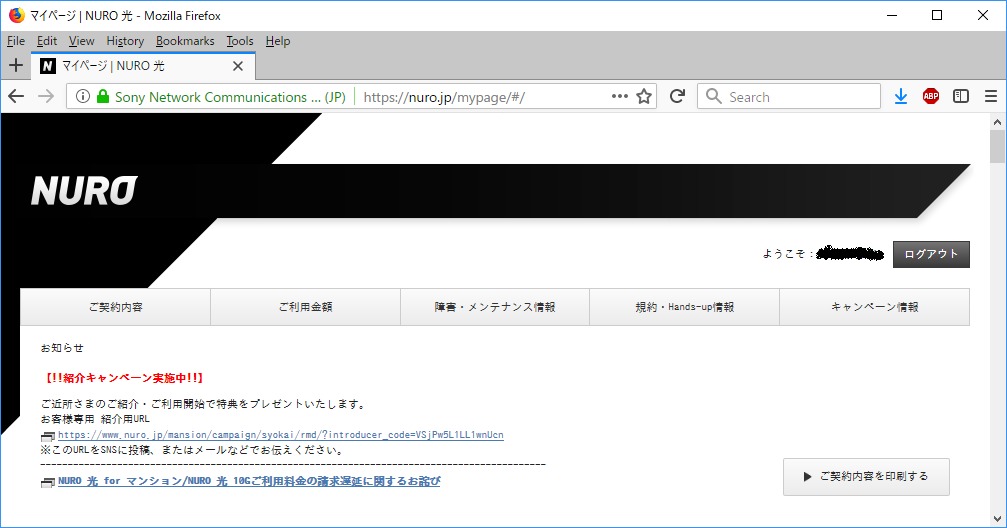Image resolution: width=1007 pixels, height=528 pixels.
Task: Switch to the ご利用金額 tab
Action: (305, 307)
